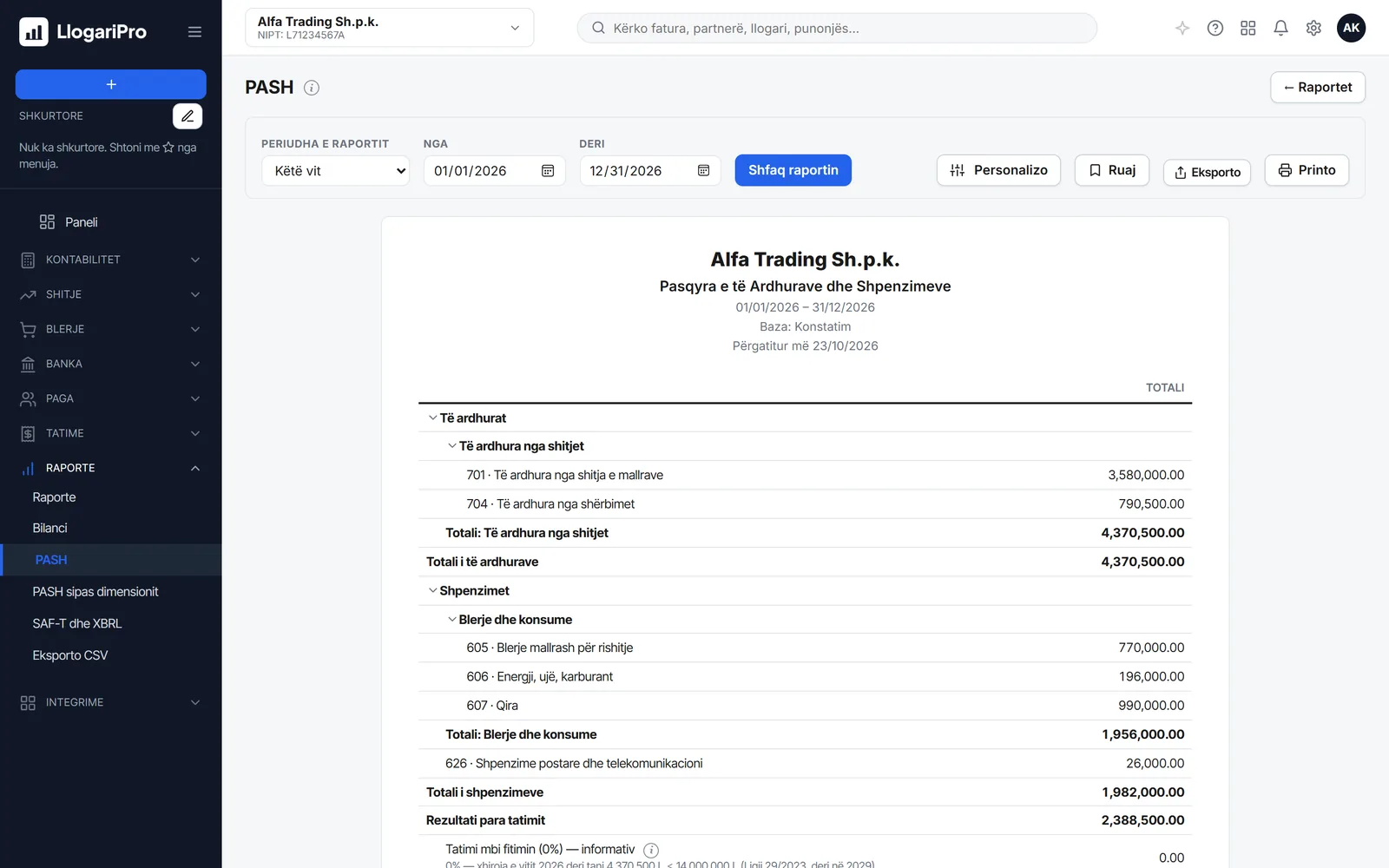Toggle the sidebar hamburger menu

click(194, 32)
